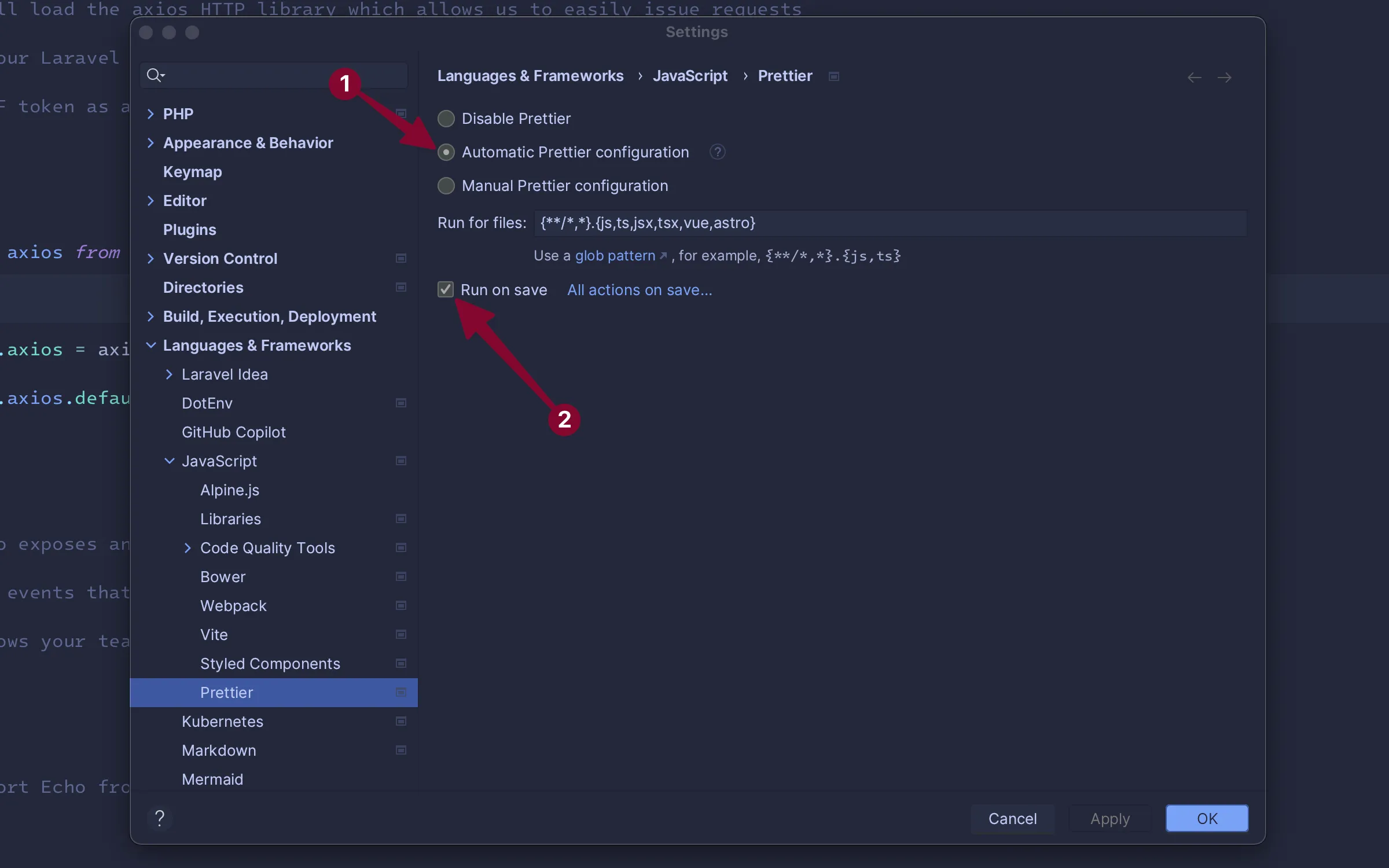Expand the Editor section
Viewport: 1389px width, 868px height.
click(150, 201)
